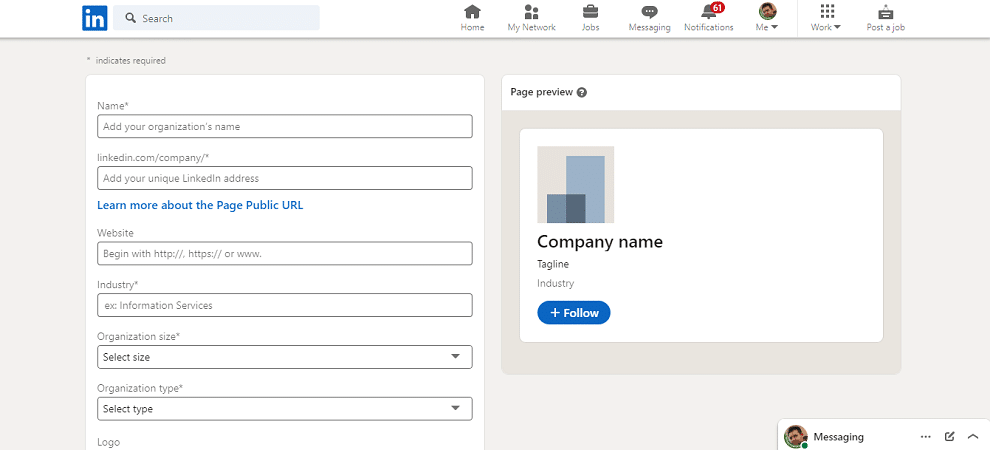Click the Page preview help icon

(582, 92)
